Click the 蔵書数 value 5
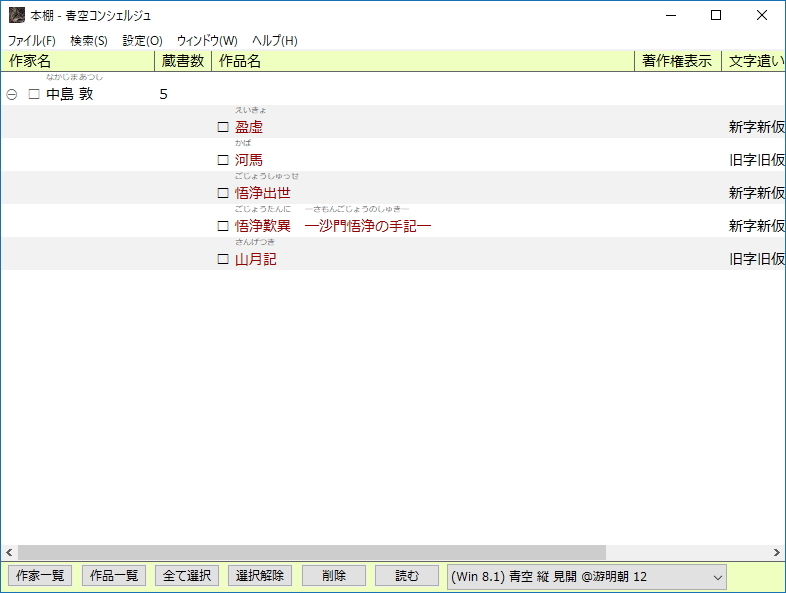Viewport: 786px width, 593px height. point(163,94)
